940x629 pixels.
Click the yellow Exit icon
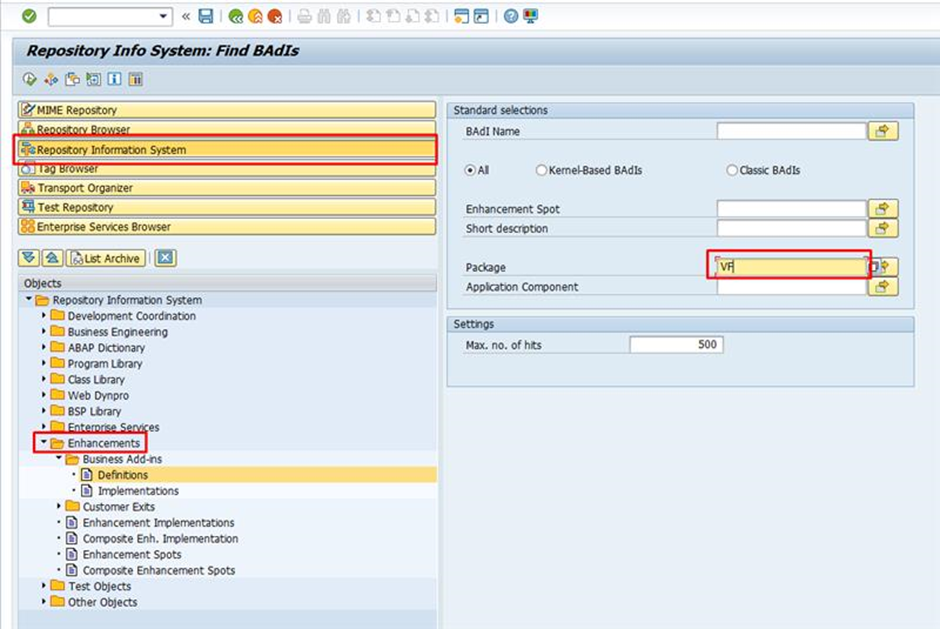pos(255,16)
